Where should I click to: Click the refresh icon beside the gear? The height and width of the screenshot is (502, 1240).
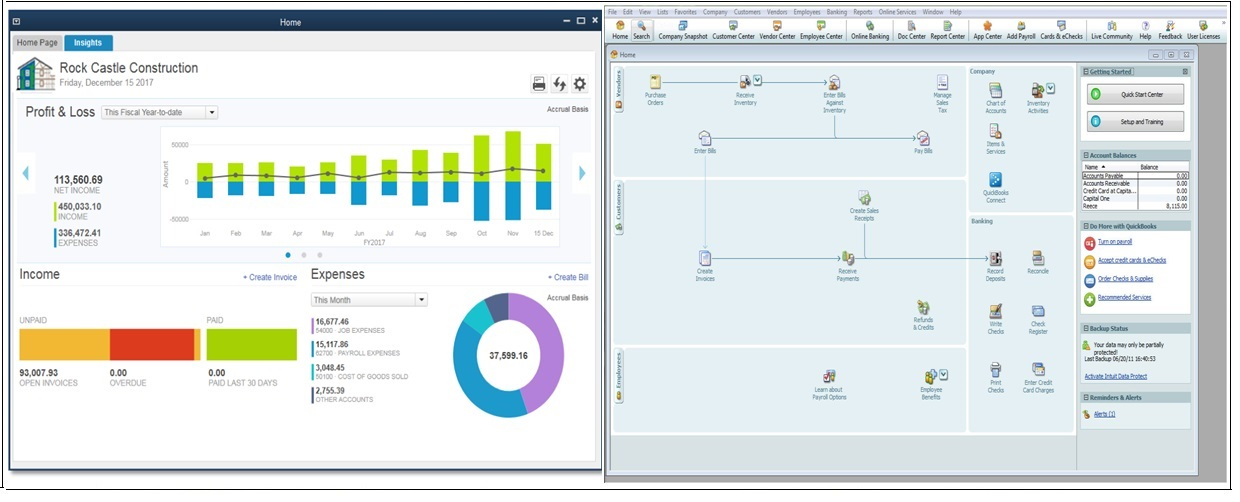click(559, 84)
